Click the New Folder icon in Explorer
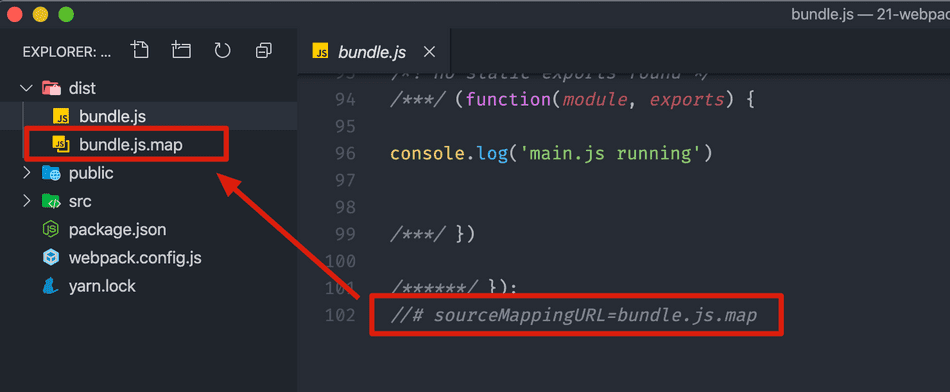The height and width of the screenshot is (392, 950). tap(181, 50)
